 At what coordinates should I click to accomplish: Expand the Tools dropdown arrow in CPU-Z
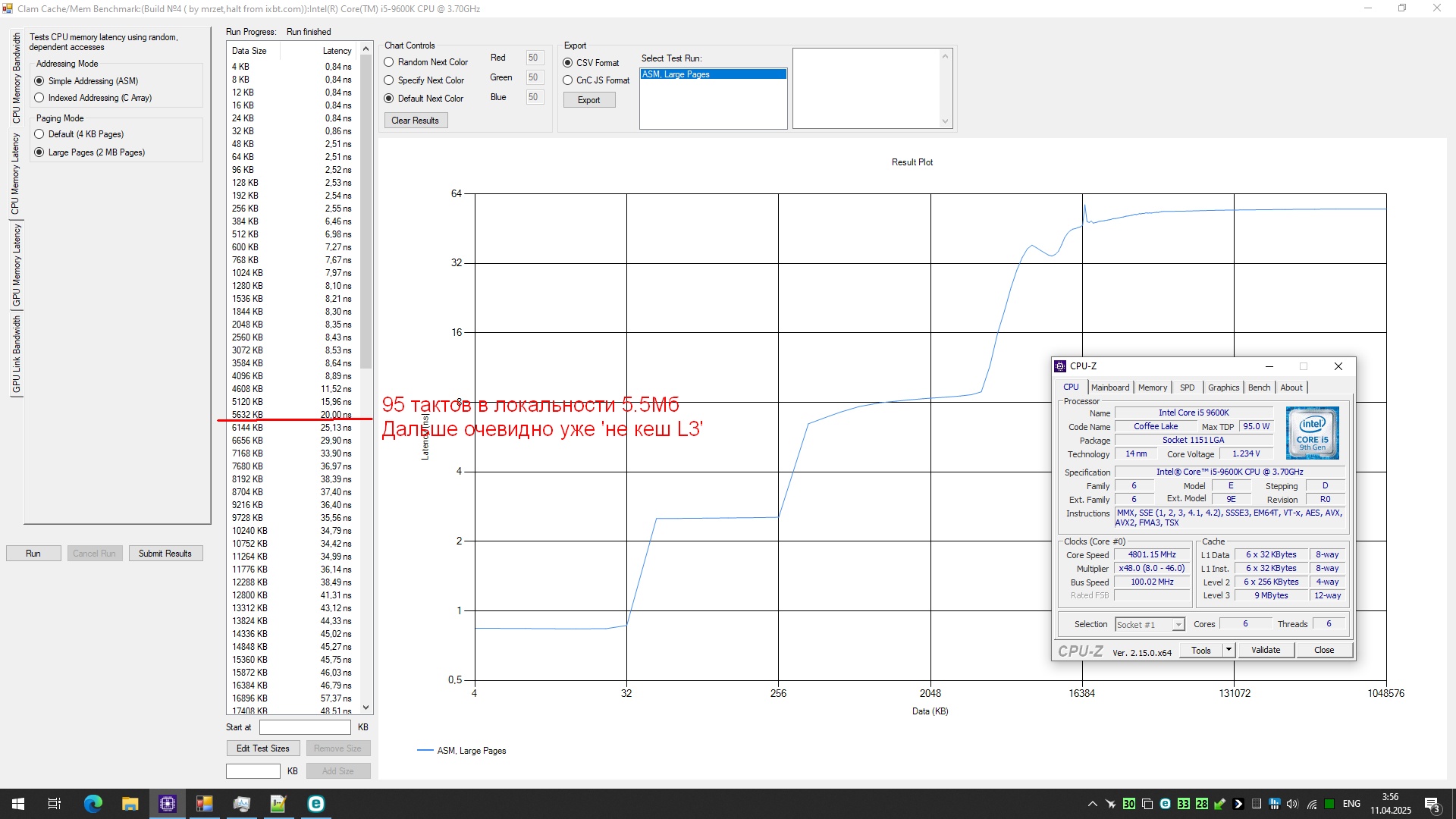click(1228, 650)
